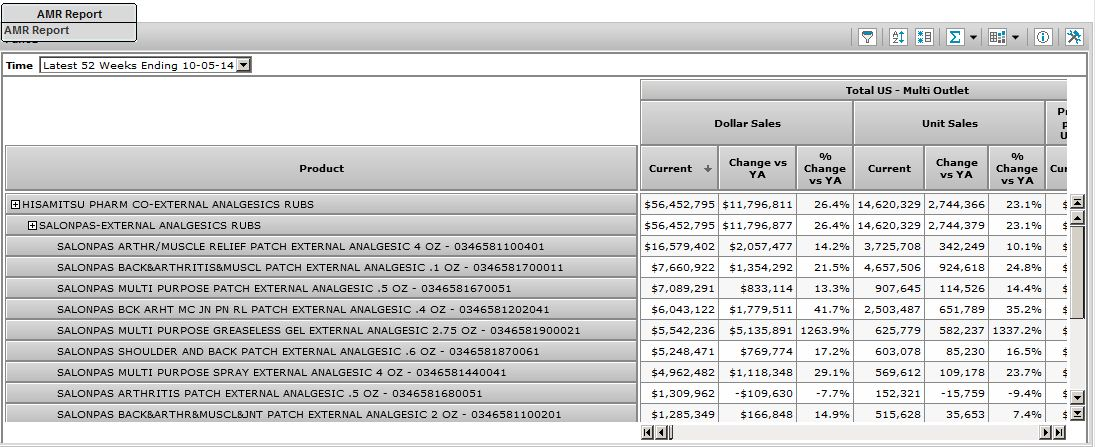1095x447 pixels.
Task: Open the wrench settings tool
Action: point(1075,37)
